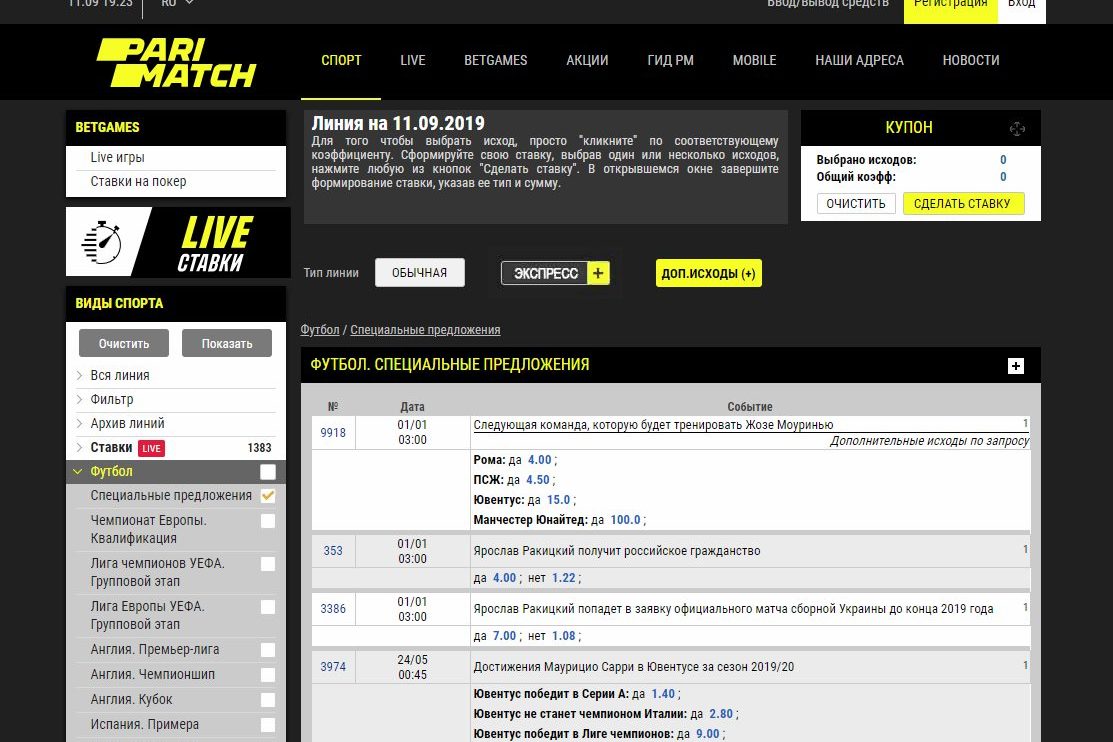The image size is (1113, 742).
Task: Uncheck Специальные предложения checkbox
Action: point(267,496)
